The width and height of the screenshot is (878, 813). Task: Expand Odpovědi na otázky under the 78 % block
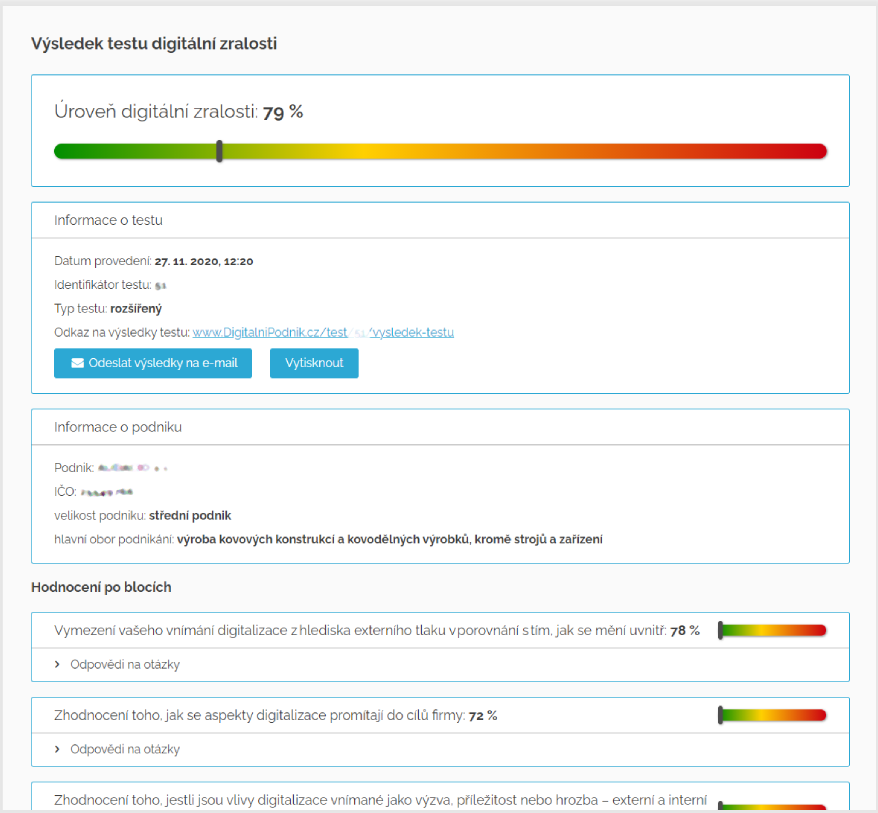pos(124,664)
